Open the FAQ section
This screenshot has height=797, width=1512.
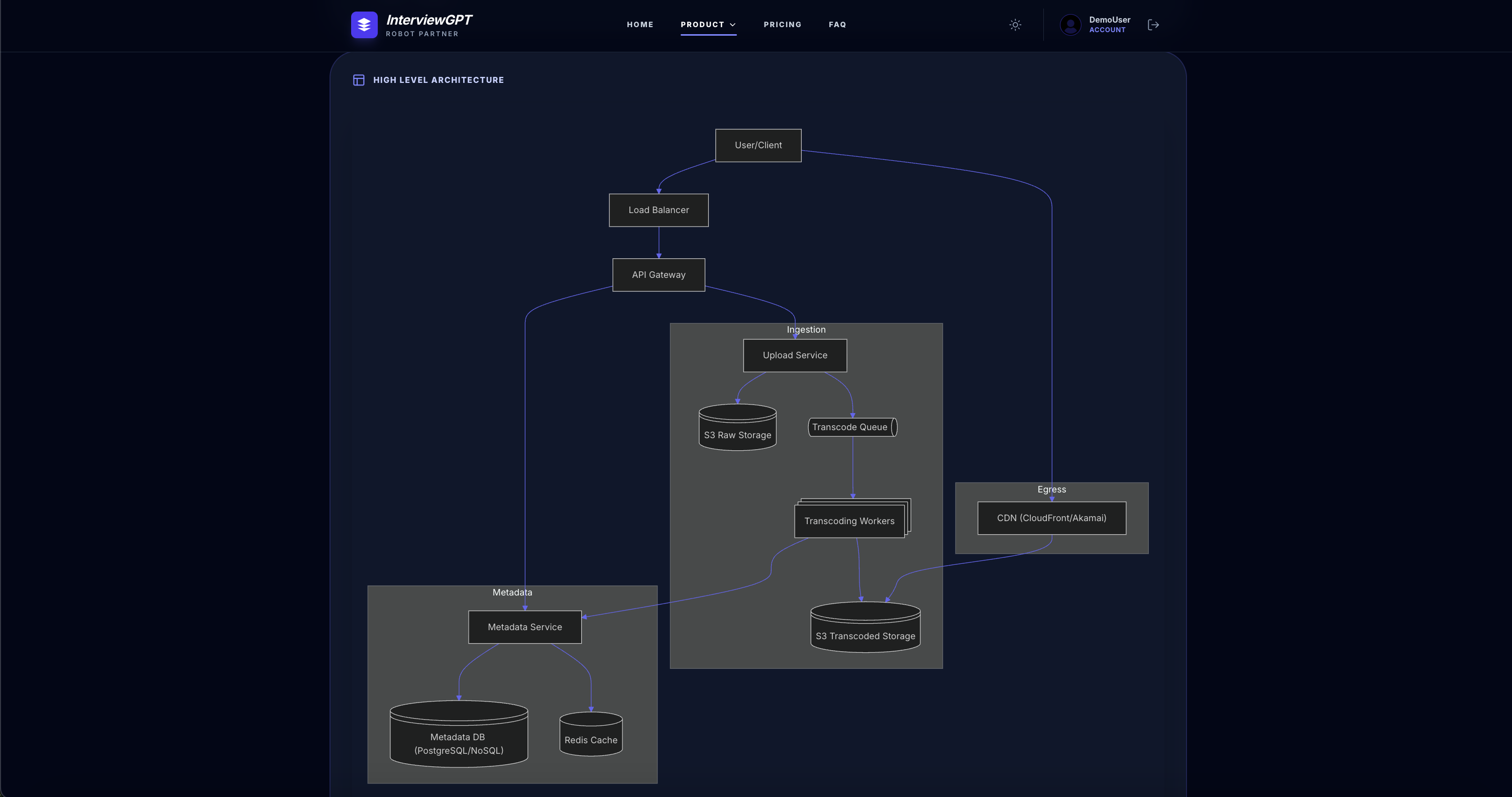click(x=837, y=25)
